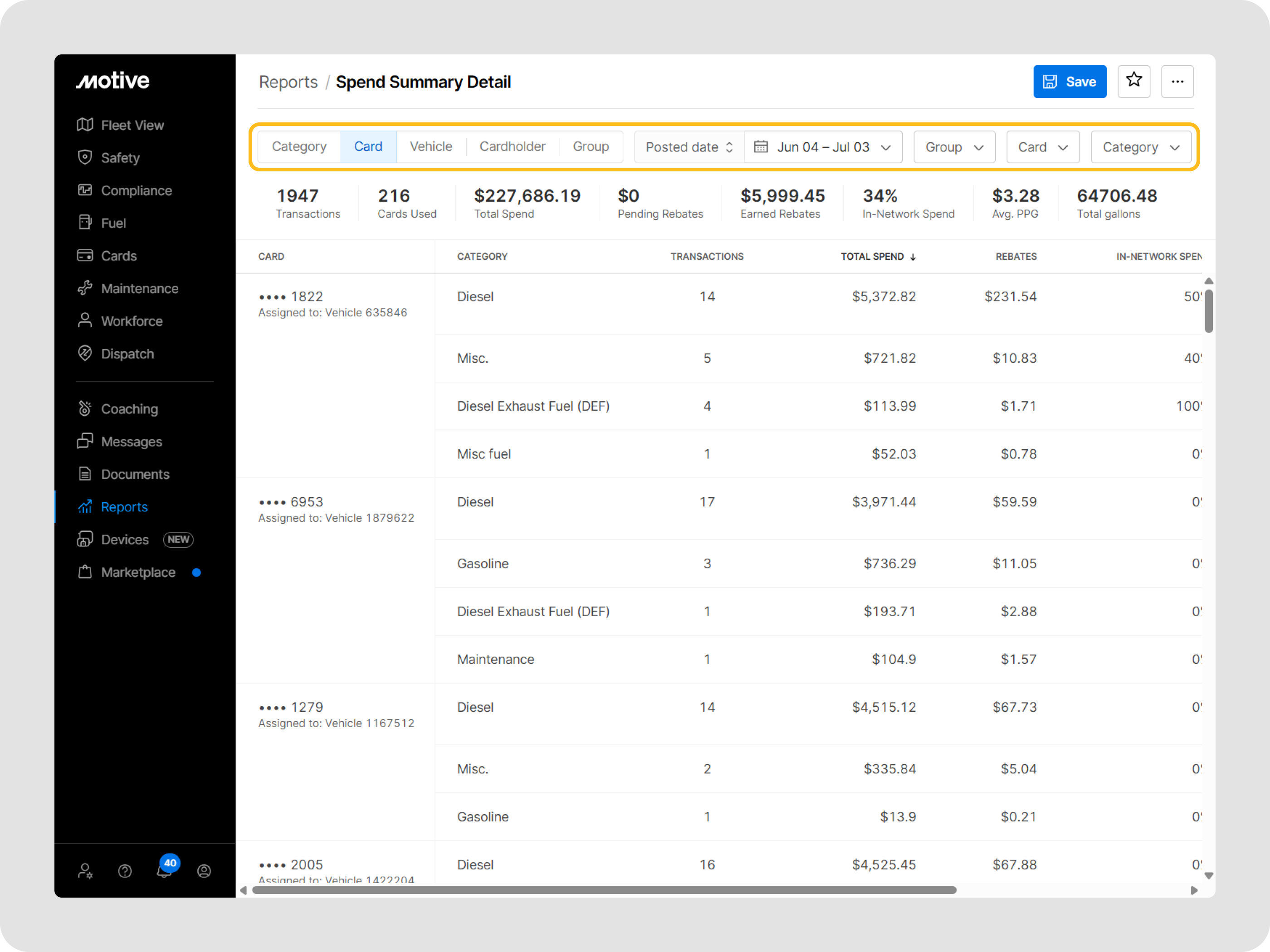Open the Posted date selector
Image resolution: width=1270 pixels, height=952 pixels.
pos(688,147)
